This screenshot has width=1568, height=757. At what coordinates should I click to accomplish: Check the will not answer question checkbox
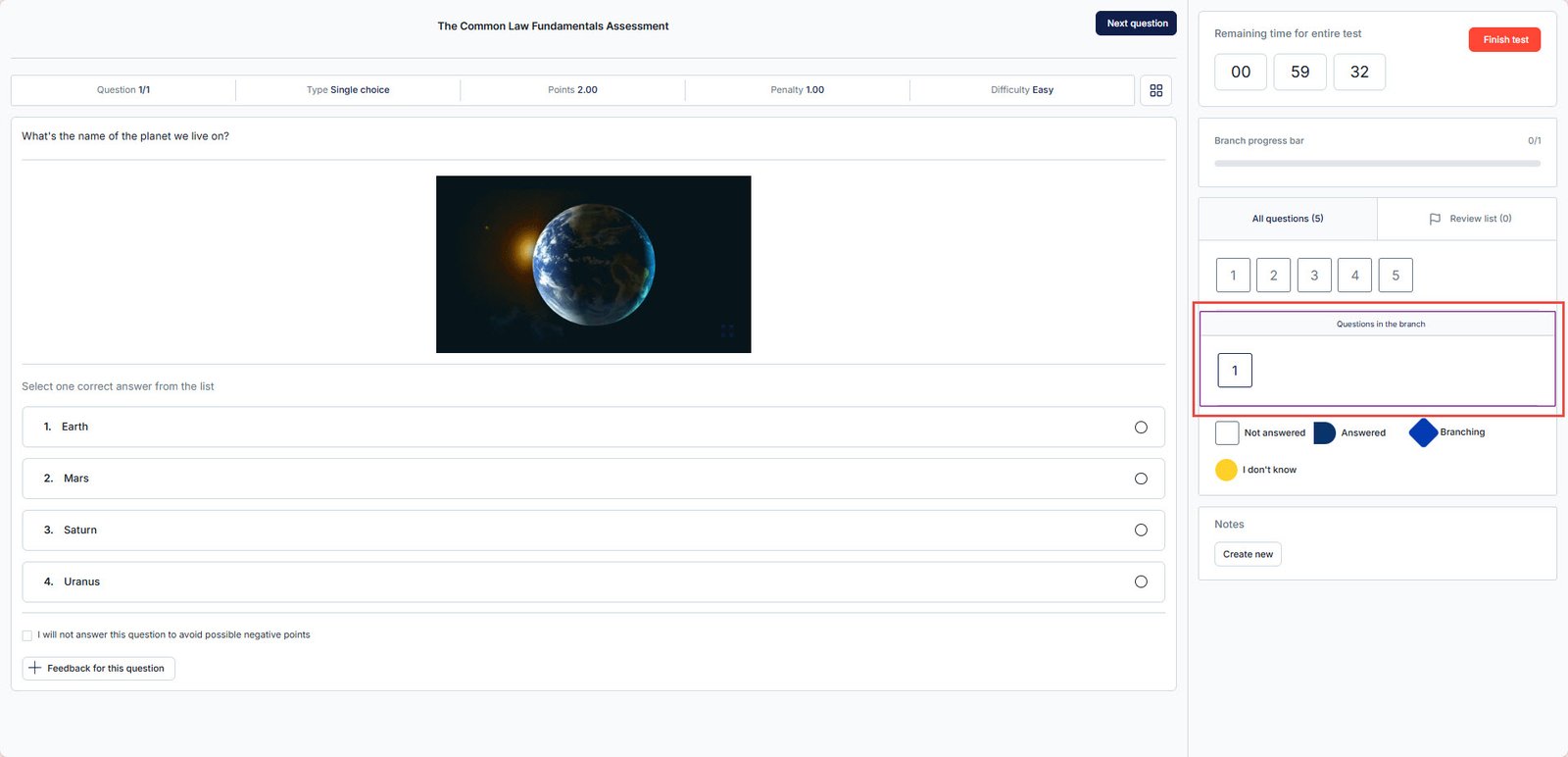click(27, 635)
